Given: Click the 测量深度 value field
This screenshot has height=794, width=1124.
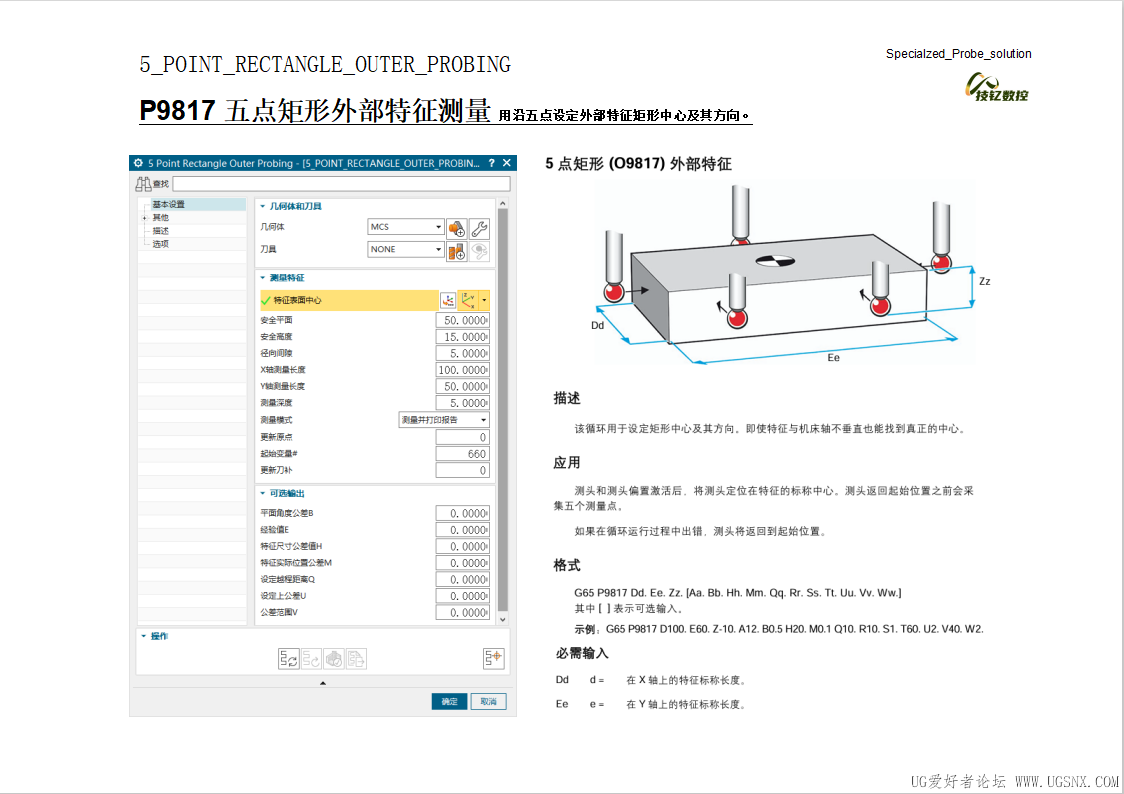Looking at the screenshot, I should point(462,403).
